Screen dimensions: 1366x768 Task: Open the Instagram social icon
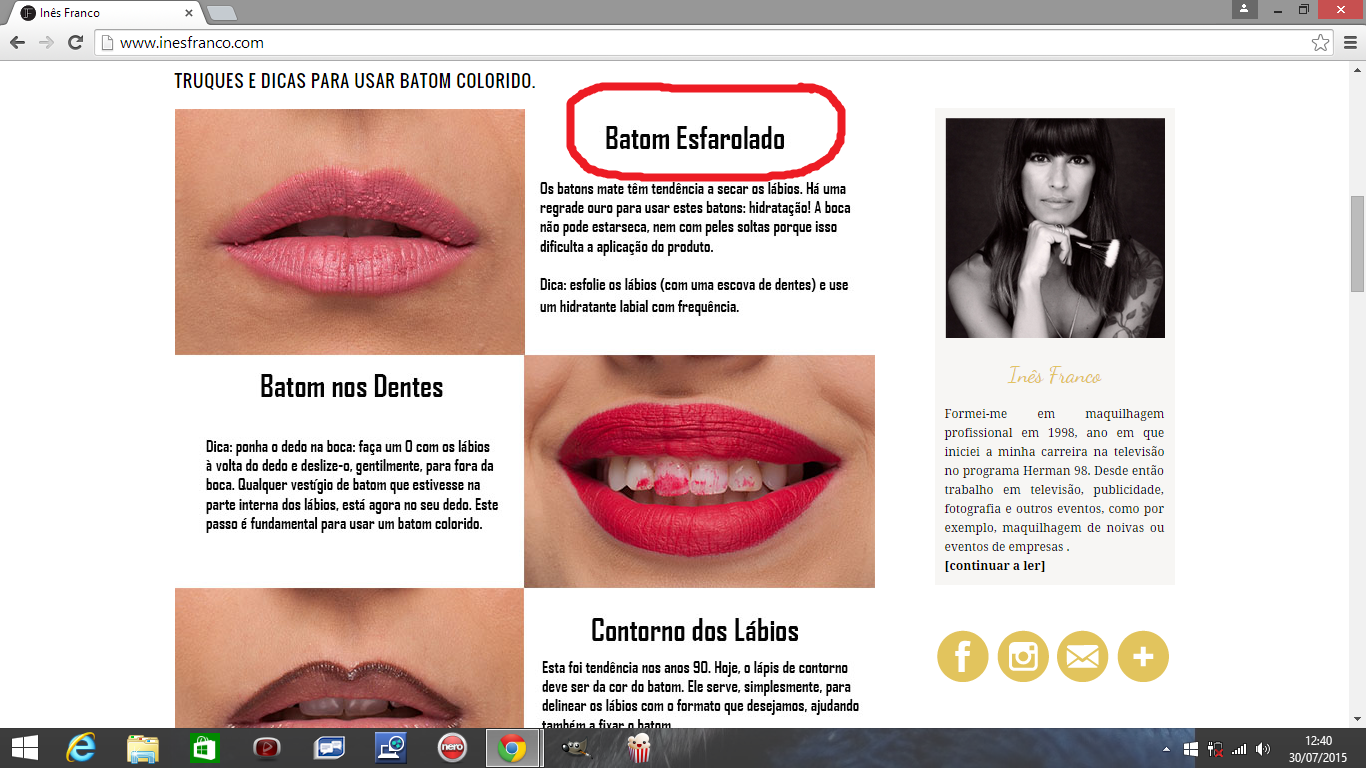pos(1023,657)
